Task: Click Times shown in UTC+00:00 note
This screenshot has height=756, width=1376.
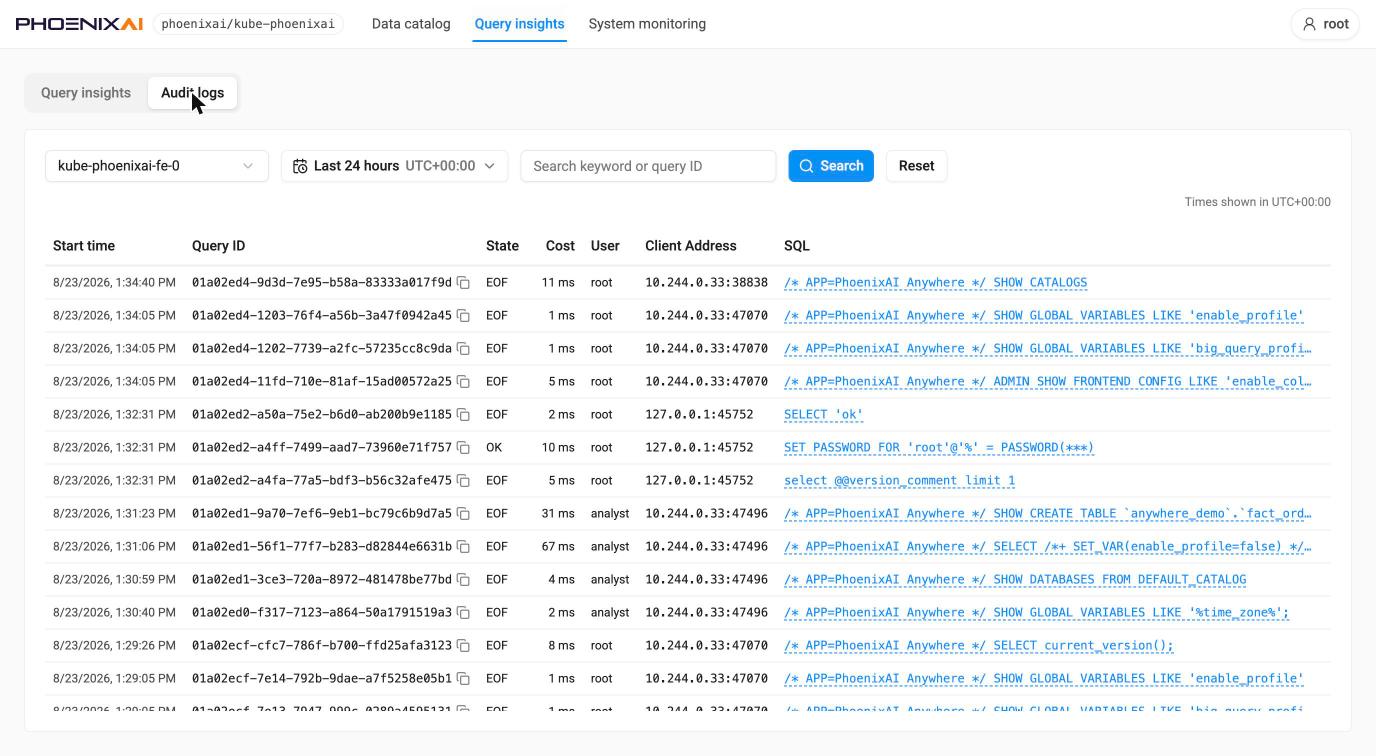Action: point(1258,202)
